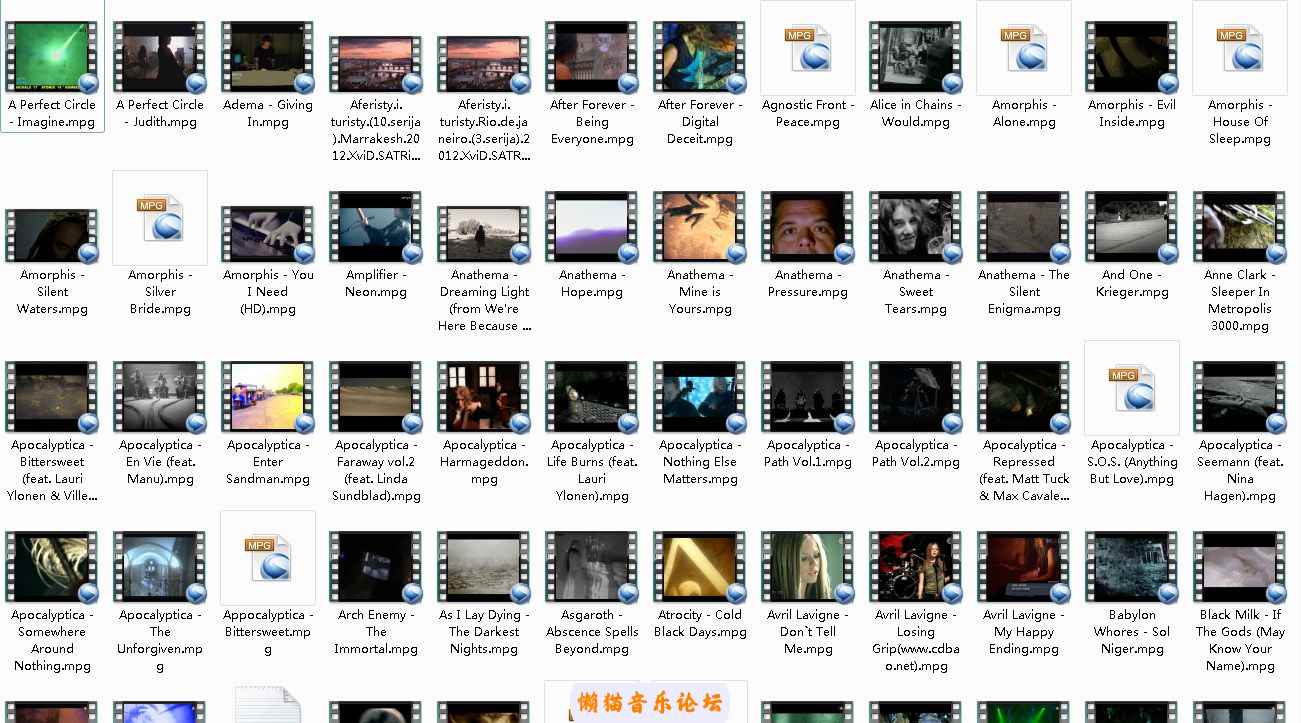Select the Amorphis - House Of Sleep.mpg icon
Viewport: 1301px width, 723px height.
(1240, 48)
